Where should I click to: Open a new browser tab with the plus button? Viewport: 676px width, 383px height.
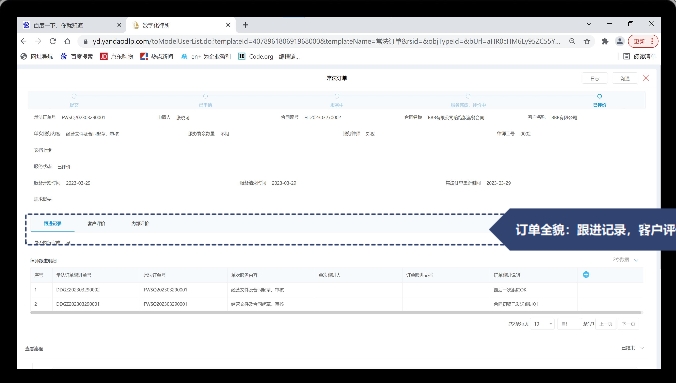point(245,25)
